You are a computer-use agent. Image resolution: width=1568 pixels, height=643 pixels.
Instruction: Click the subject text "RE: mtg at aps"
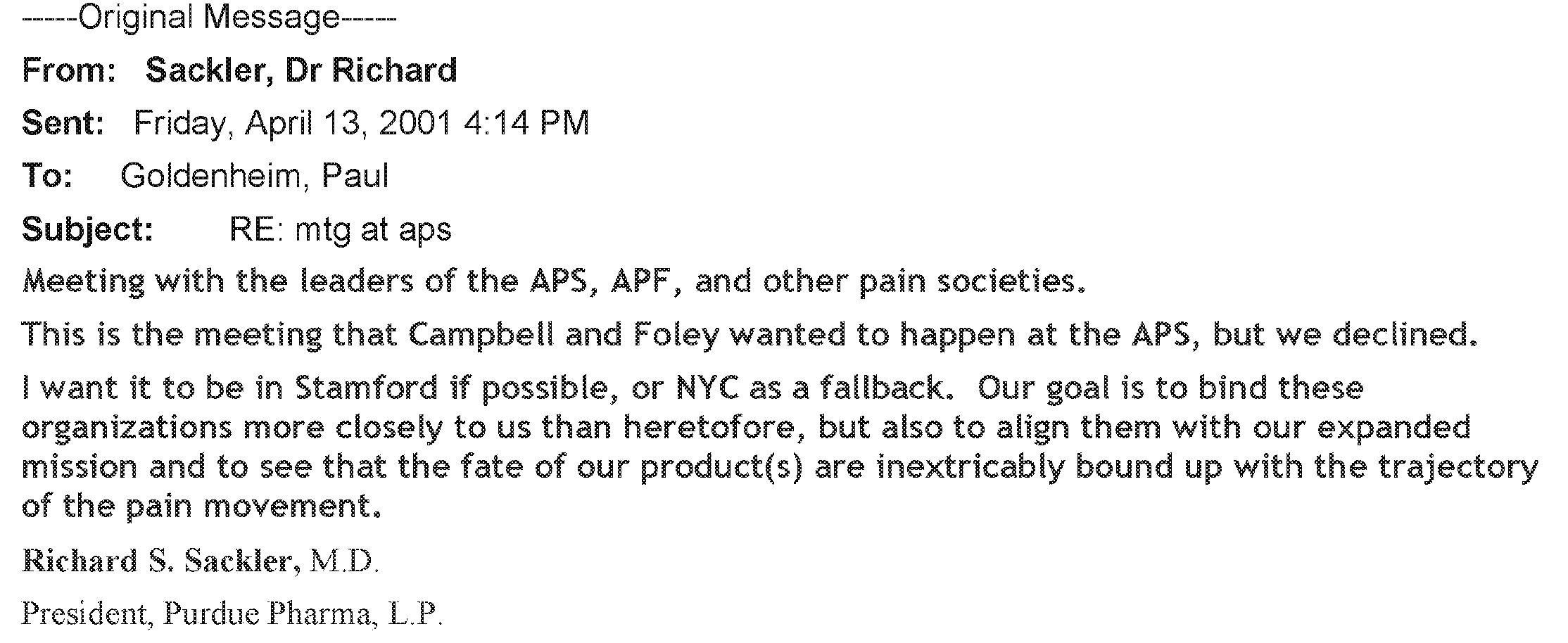[x=341, y=229]
